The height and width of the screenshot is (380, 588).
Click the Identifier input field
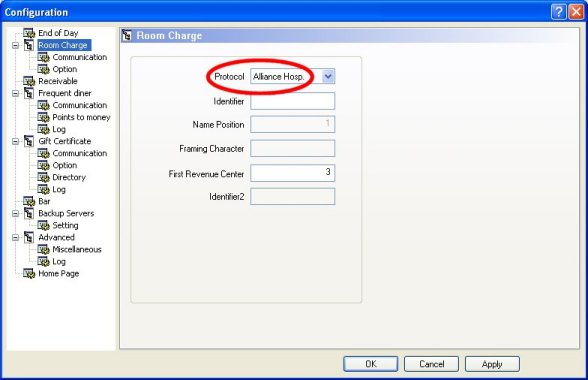292,101
